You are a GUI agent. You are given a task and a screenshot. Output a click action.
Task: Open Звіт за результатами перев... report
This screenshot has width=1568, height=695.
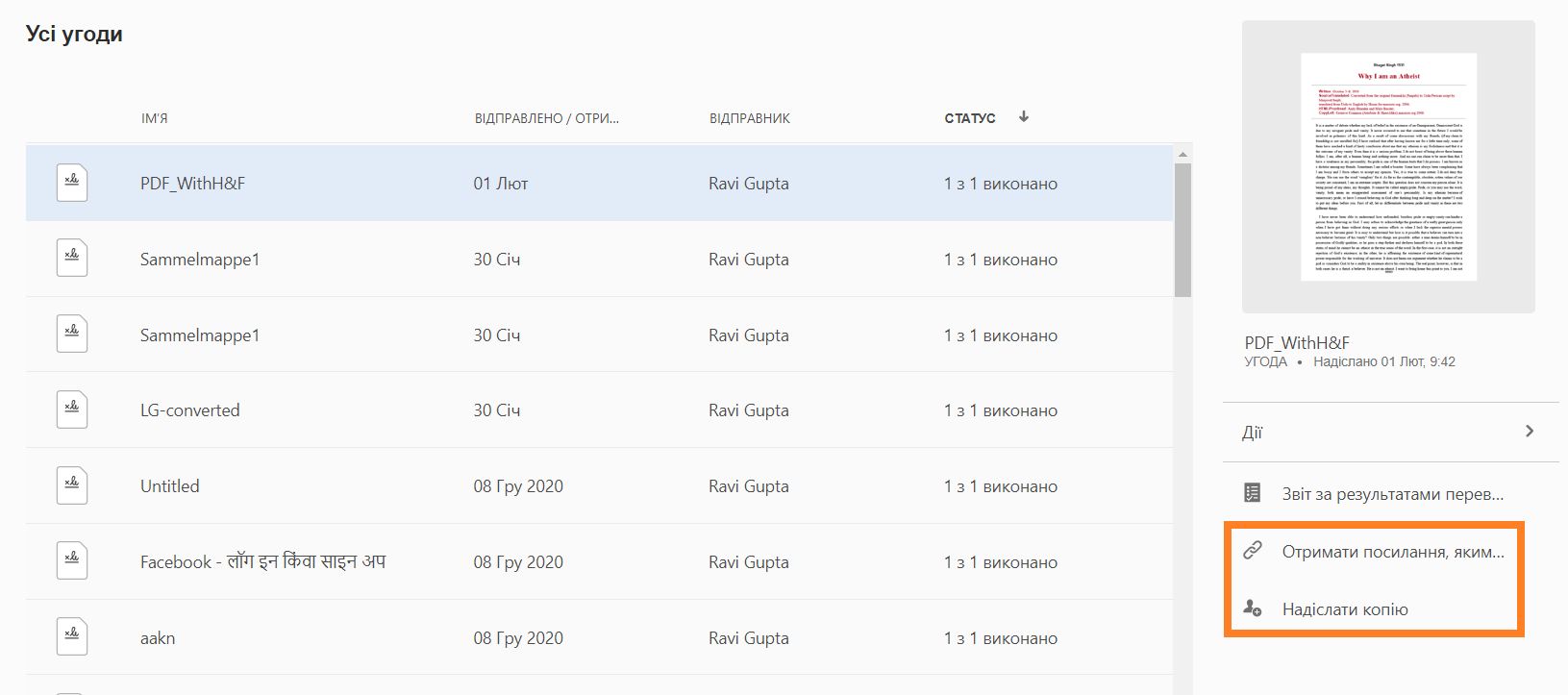pyautogui.click(x=1392, y=494)
